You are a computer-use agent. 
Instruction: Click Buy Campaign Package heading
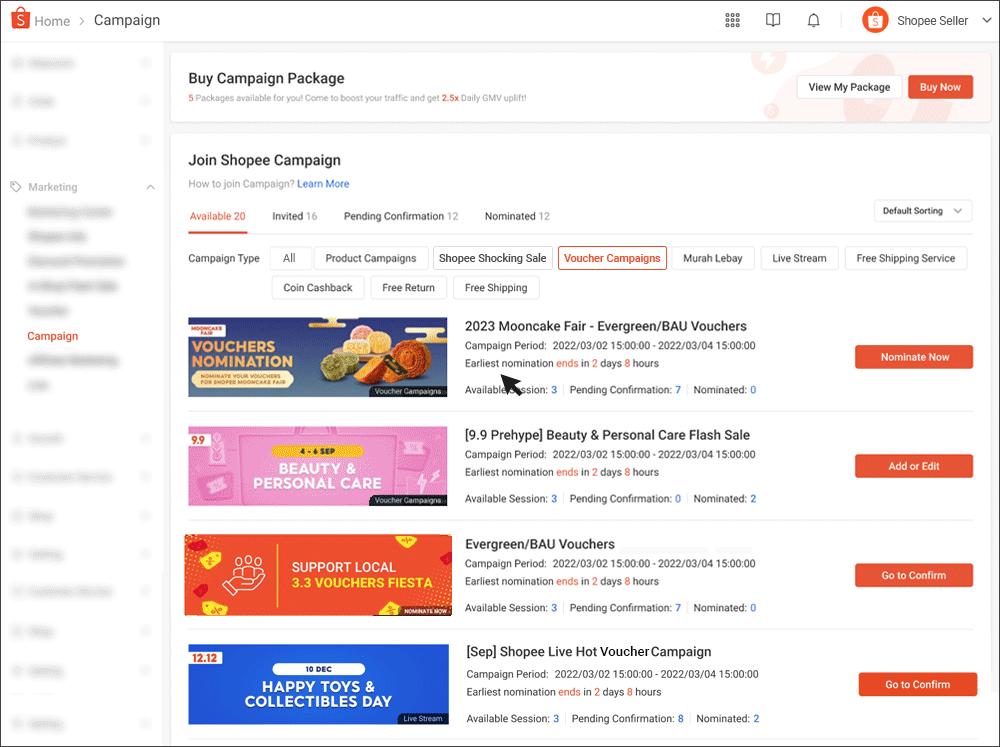266,78
